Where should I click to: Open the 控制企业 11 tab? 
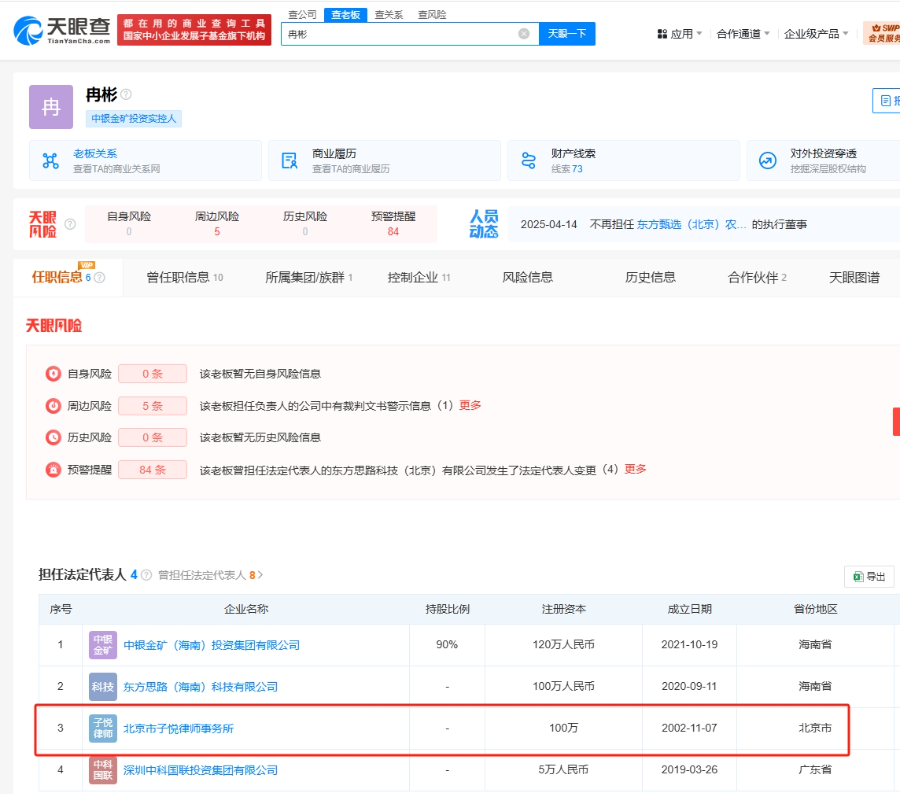pyautogui.click(x=419, y=278)
